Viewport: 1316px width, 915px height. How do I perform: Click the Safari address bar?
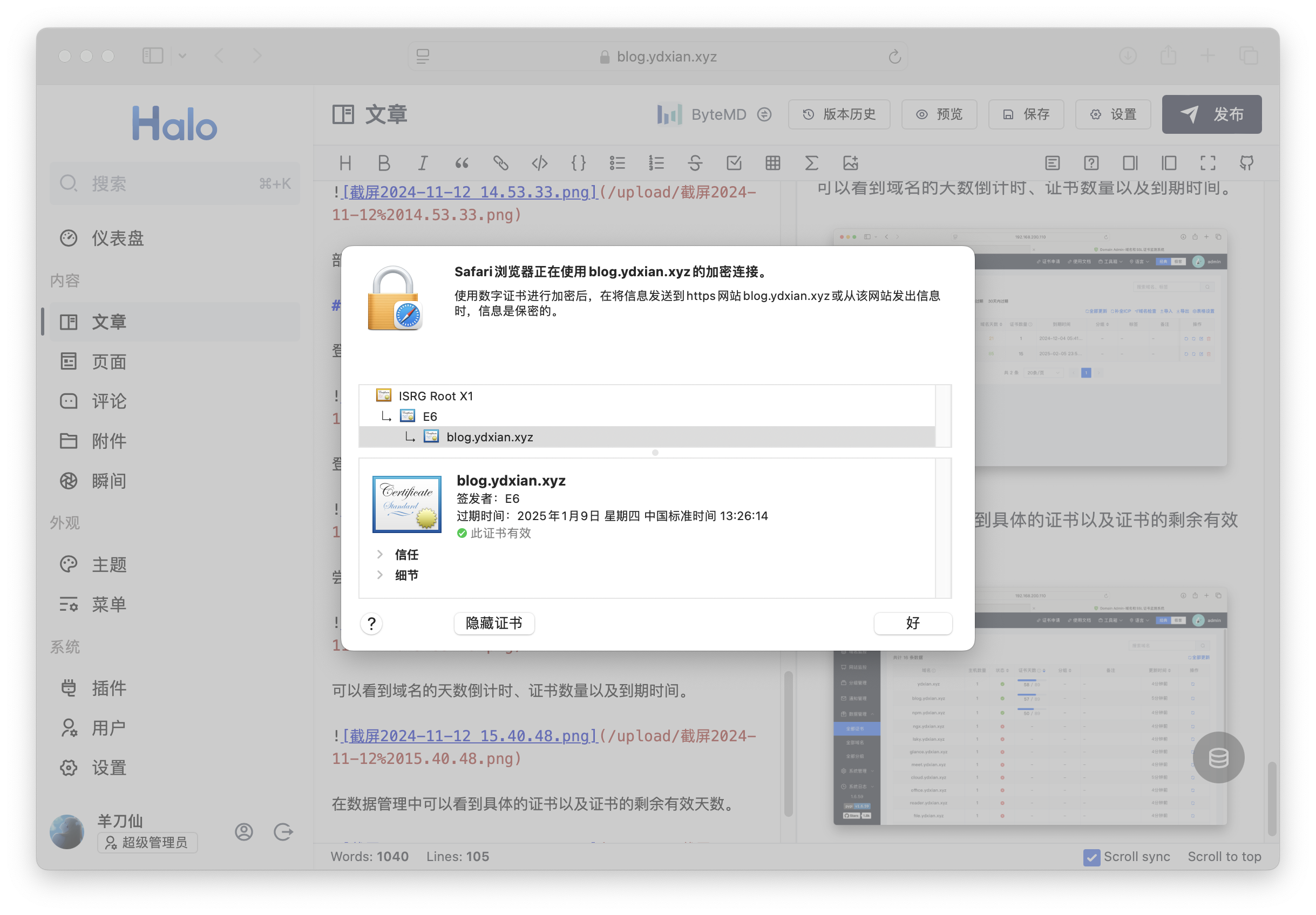point(657,56)
